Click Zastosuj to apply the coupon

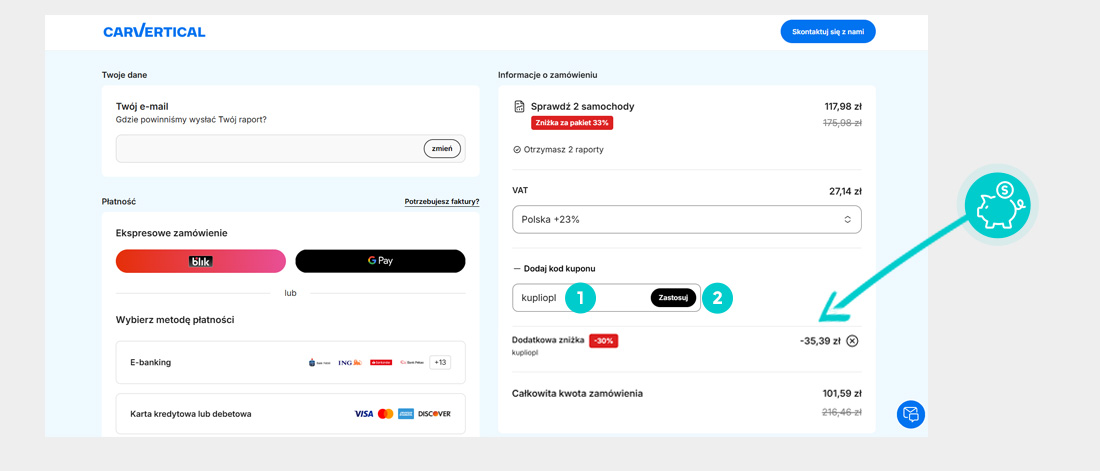(x=673, y=298)
